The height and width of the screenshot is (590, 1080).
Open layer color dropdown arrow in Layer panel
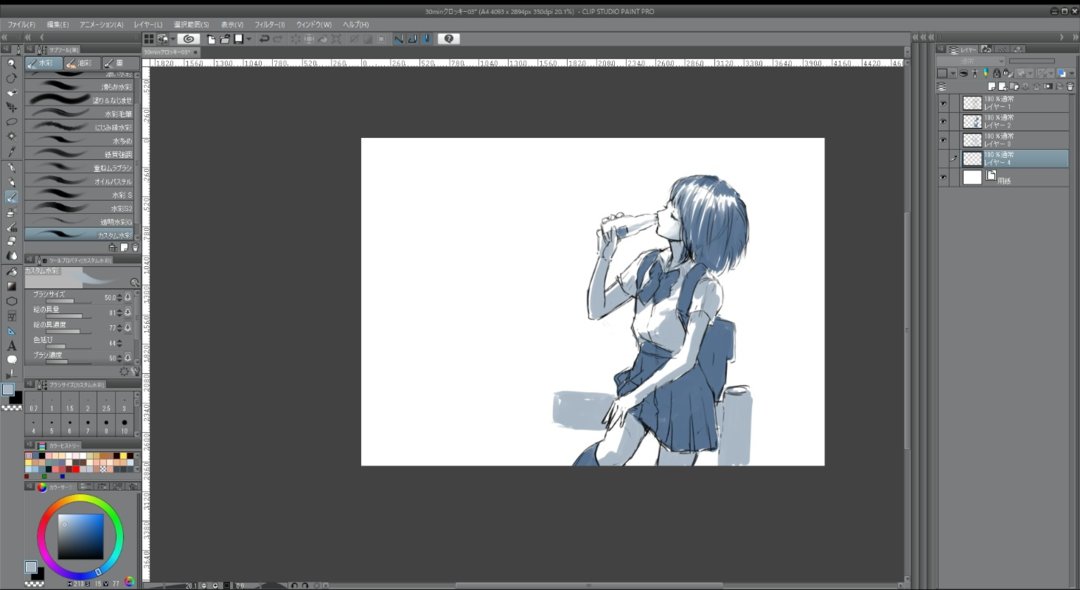pyautogui.click(x=1072, y=73)
